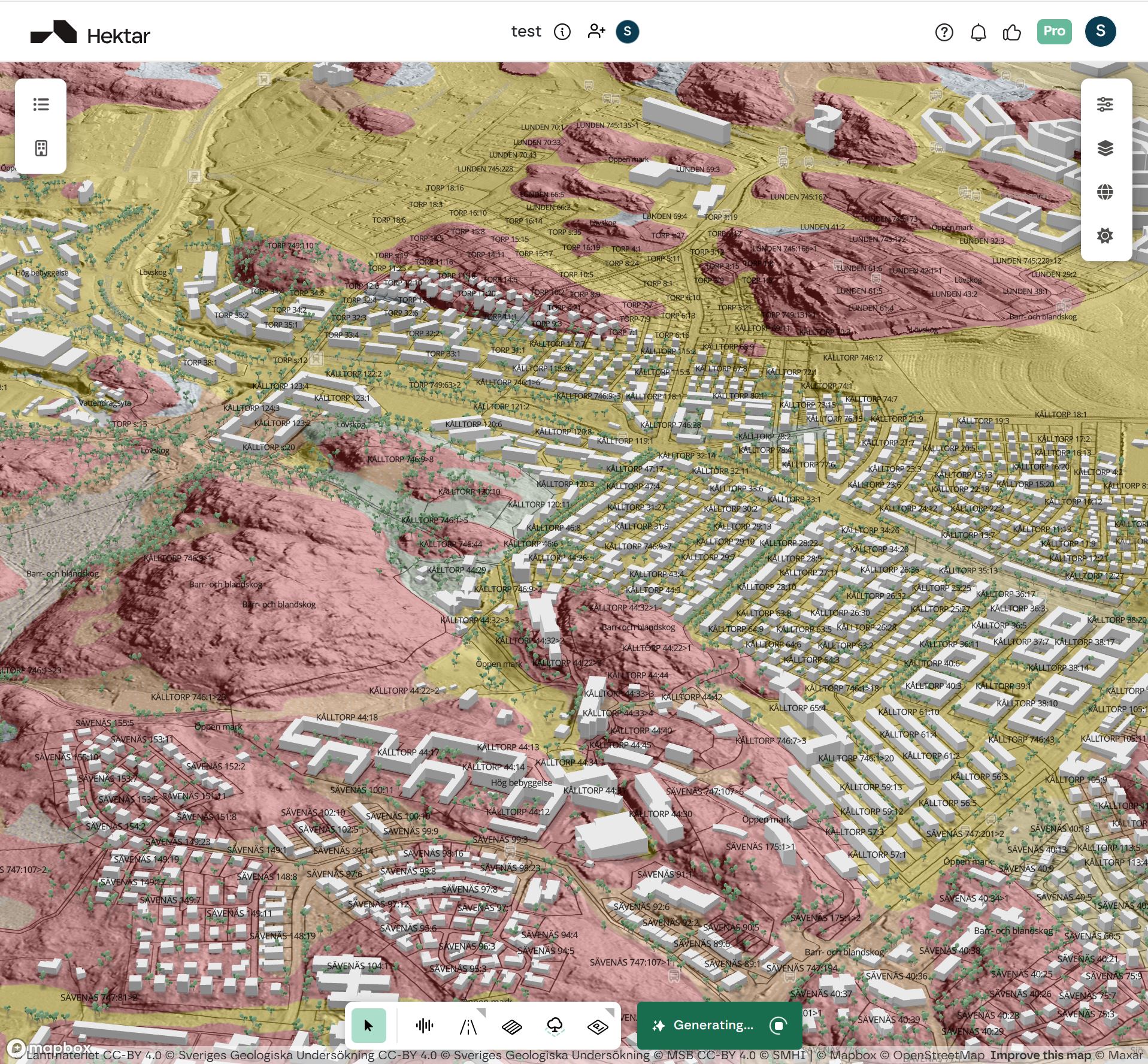Click the Mapbox logo
This screenshot has width=1148, height=1064.
tap(49, 1048)
